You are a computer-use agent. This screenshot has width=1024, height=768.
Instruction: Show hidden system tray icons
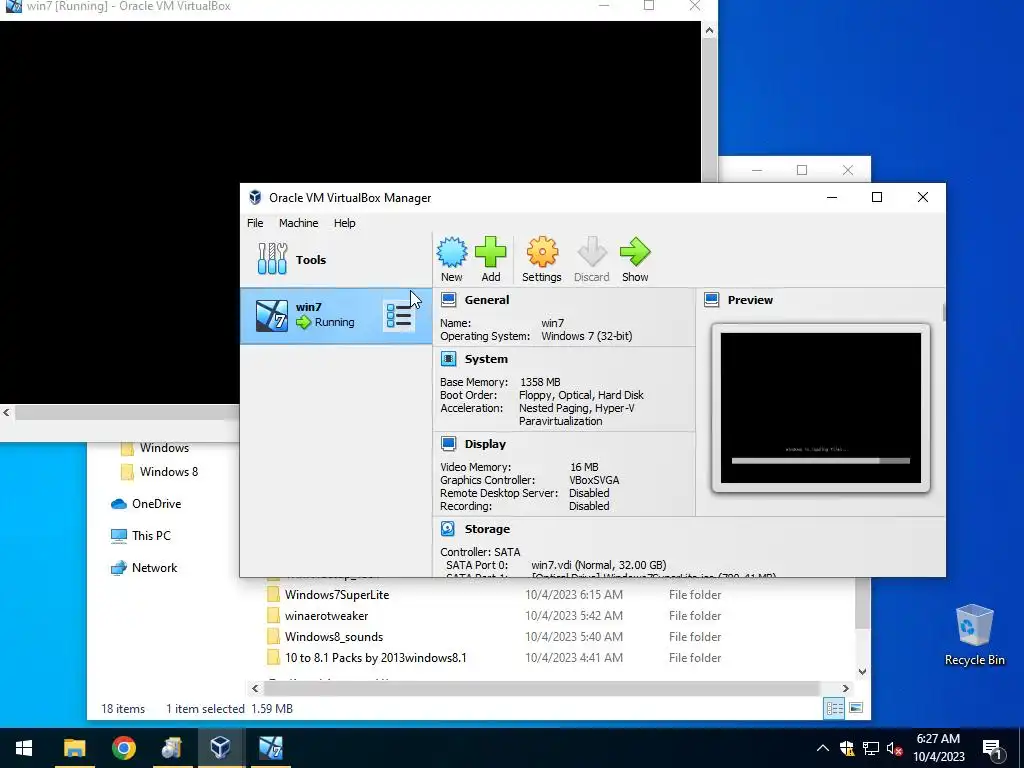tap(823, 748)
